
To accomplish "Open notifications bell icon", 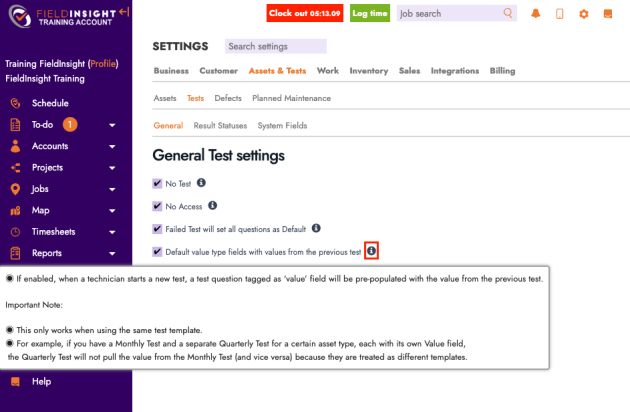I will click(x=536, y=14).
